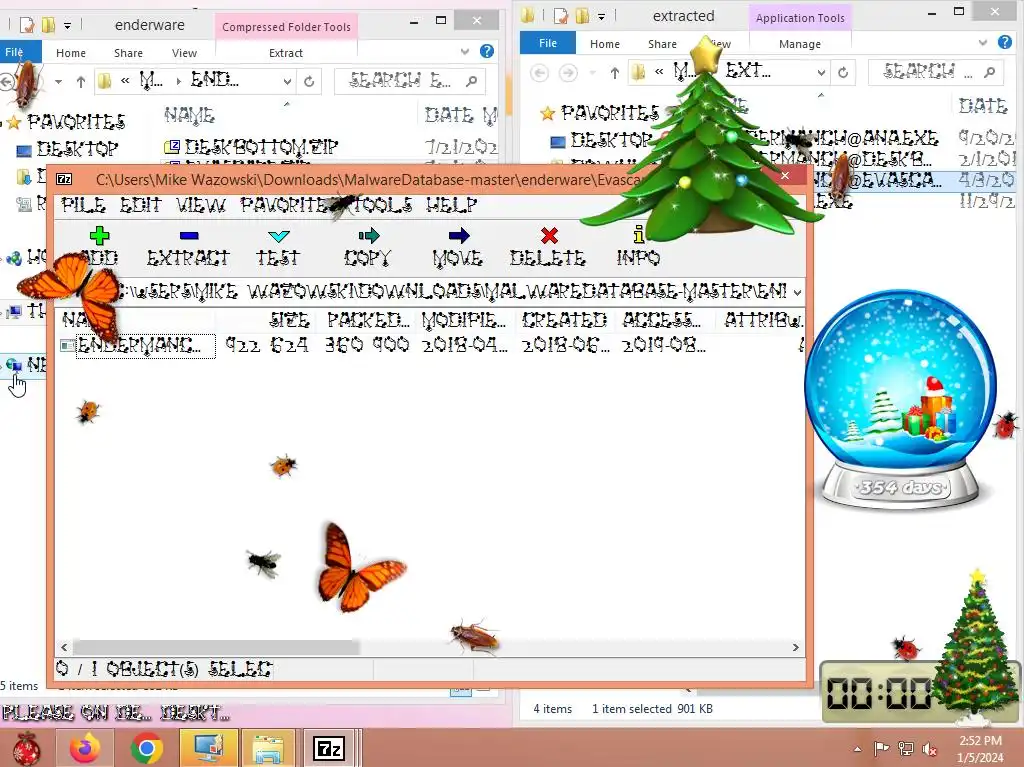Image resolution: width=1024 pixels, height=767 pixels.
Task: Open the Manage tab in extracted window
Action: (x=800, y=44)
